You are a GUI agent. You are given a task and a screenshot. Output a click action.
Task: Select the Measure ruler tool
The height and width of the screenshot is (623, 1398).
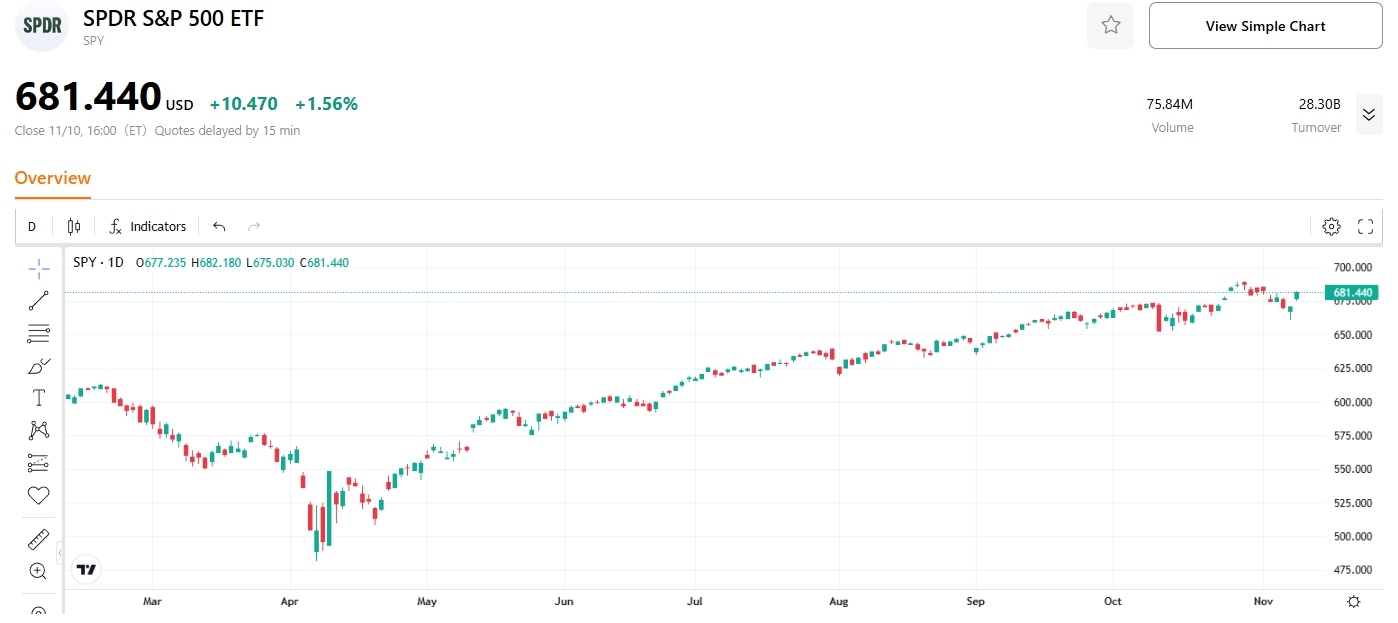coord(38,538)
